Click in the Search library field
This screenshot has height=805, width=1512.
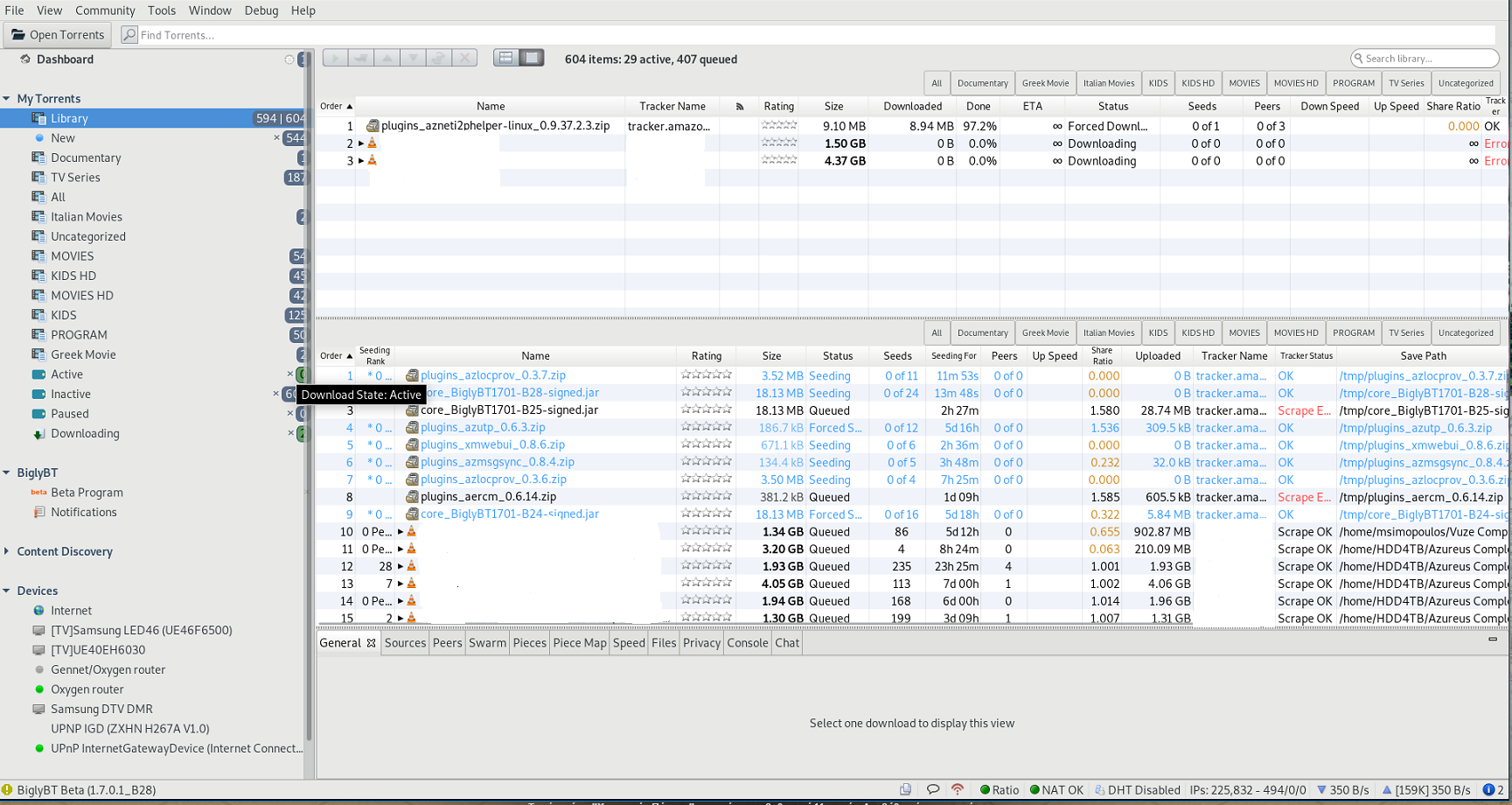1424,58
